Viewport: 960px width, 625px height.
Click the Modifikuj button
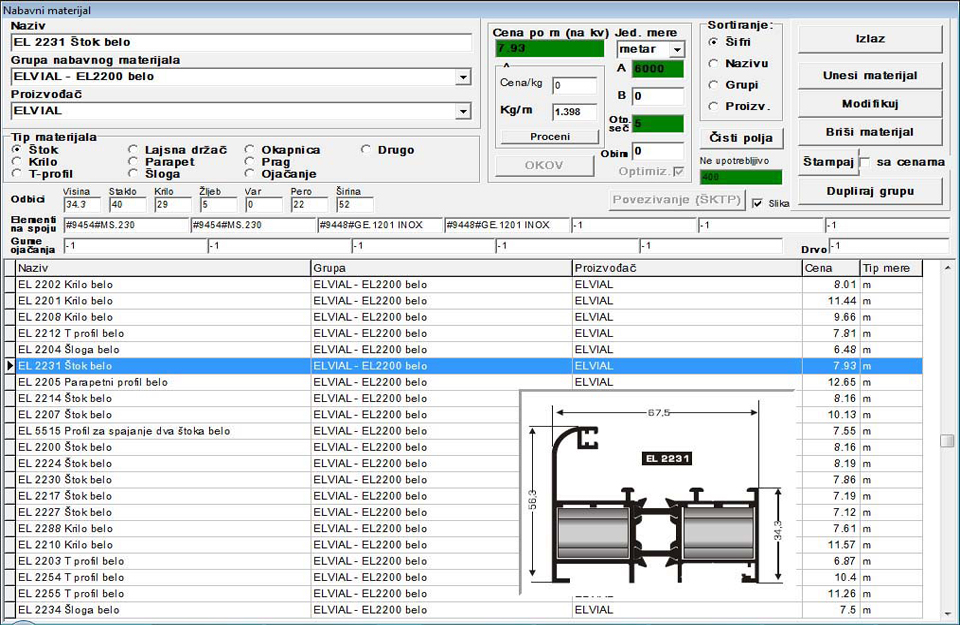tap(870, 104)
